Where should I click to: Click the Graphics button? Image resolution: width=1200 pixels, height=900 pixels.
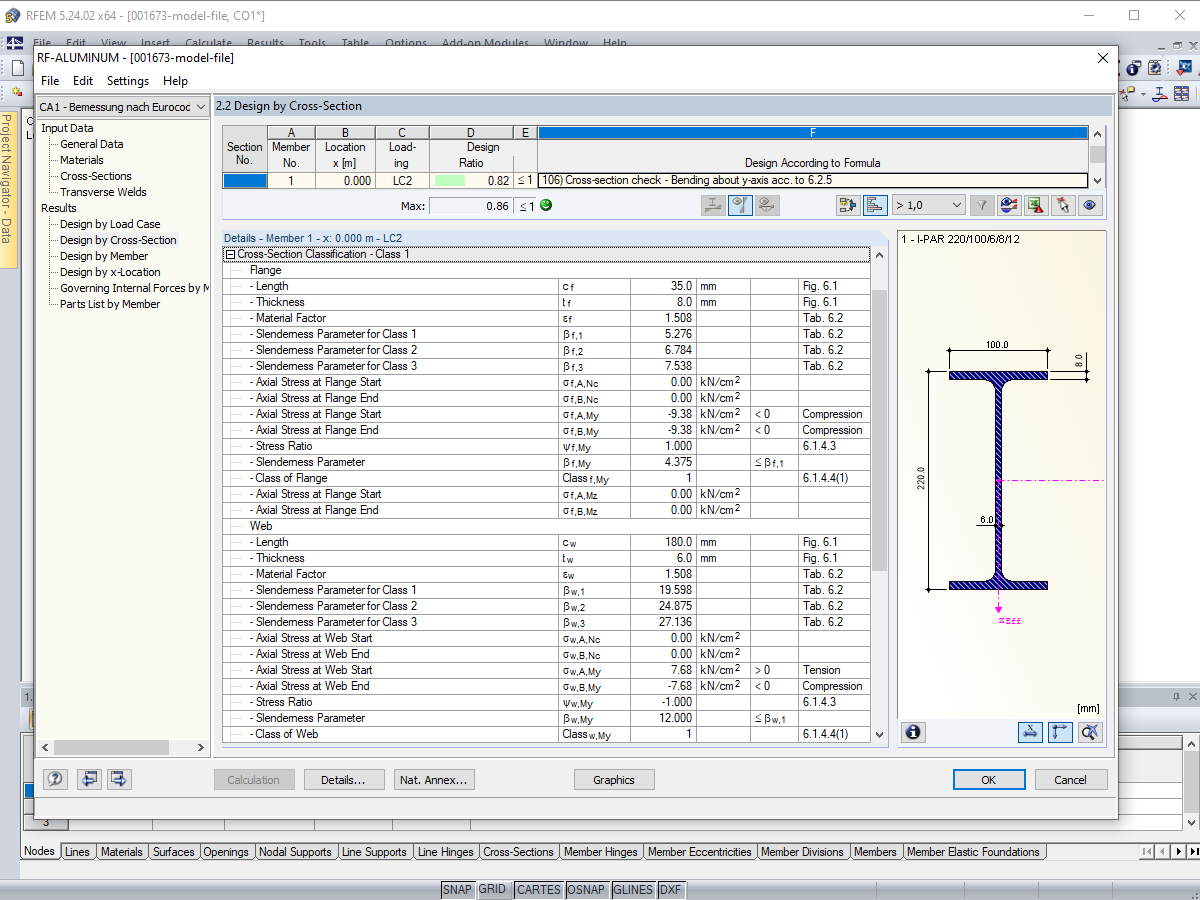[614, 780]
